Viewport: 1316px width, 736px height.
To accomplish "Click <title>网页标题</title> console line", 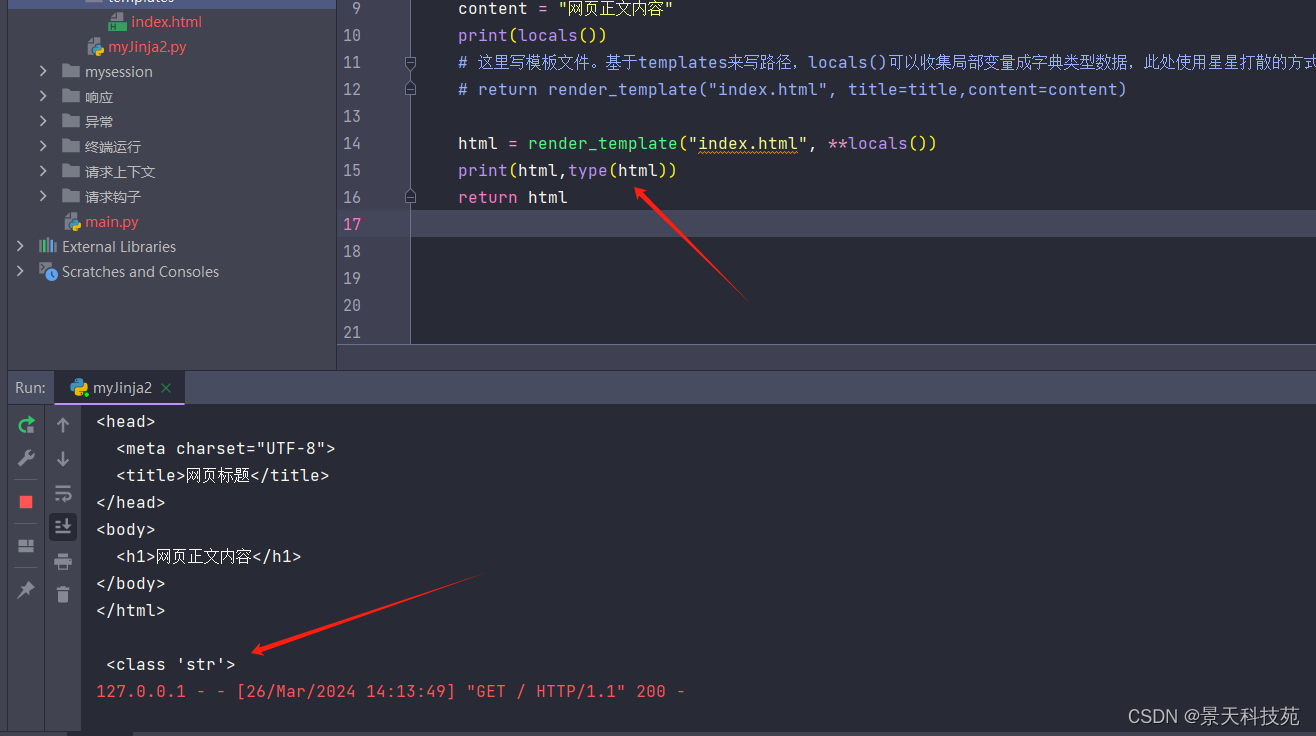I will tap(222, 475).
